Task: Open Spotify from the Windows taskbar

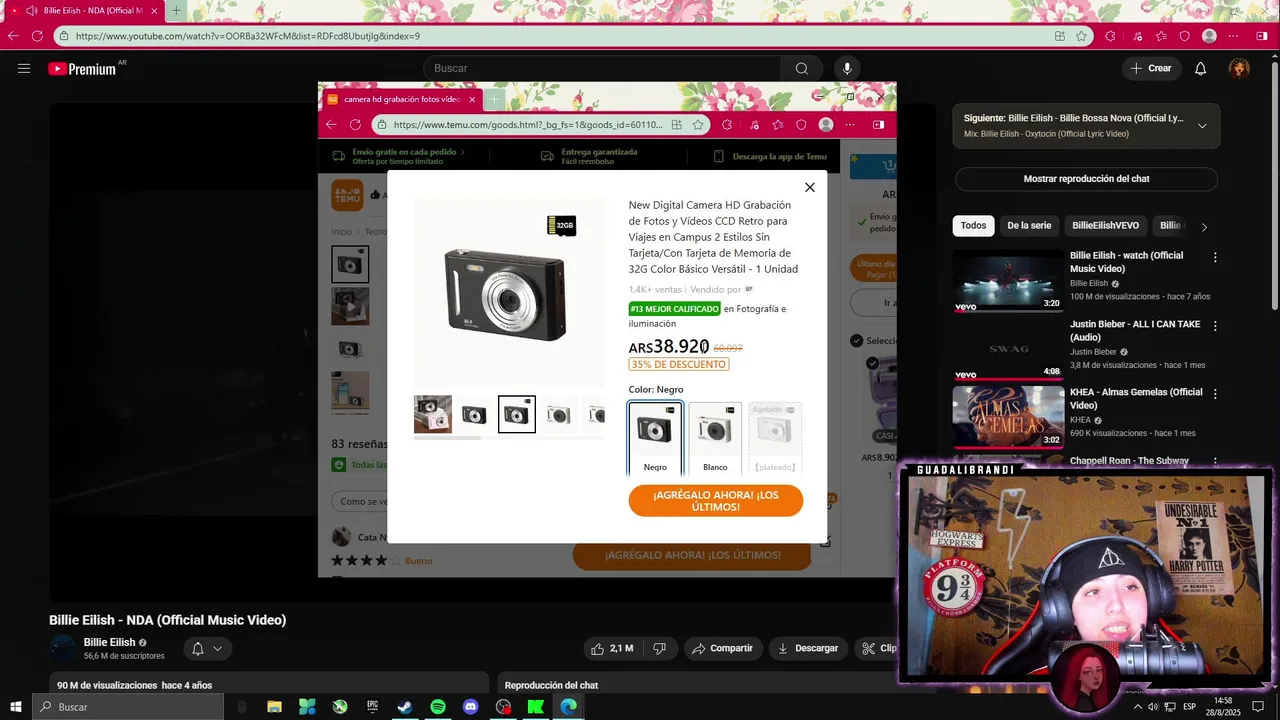Action: pyautogui.click(x=438, y=707)
